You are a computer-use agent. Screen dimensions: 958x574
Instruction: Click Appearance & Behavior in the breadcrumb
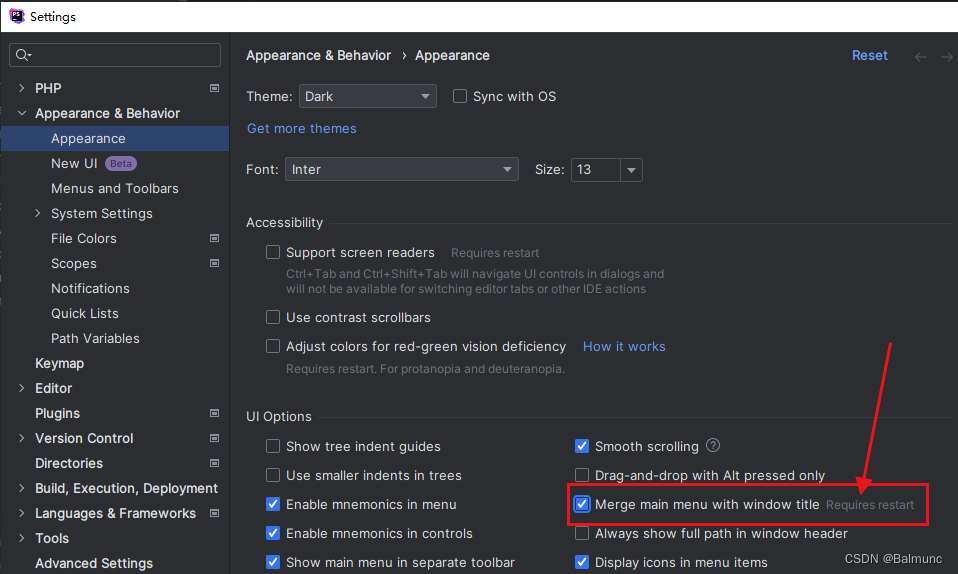[318, 56]
